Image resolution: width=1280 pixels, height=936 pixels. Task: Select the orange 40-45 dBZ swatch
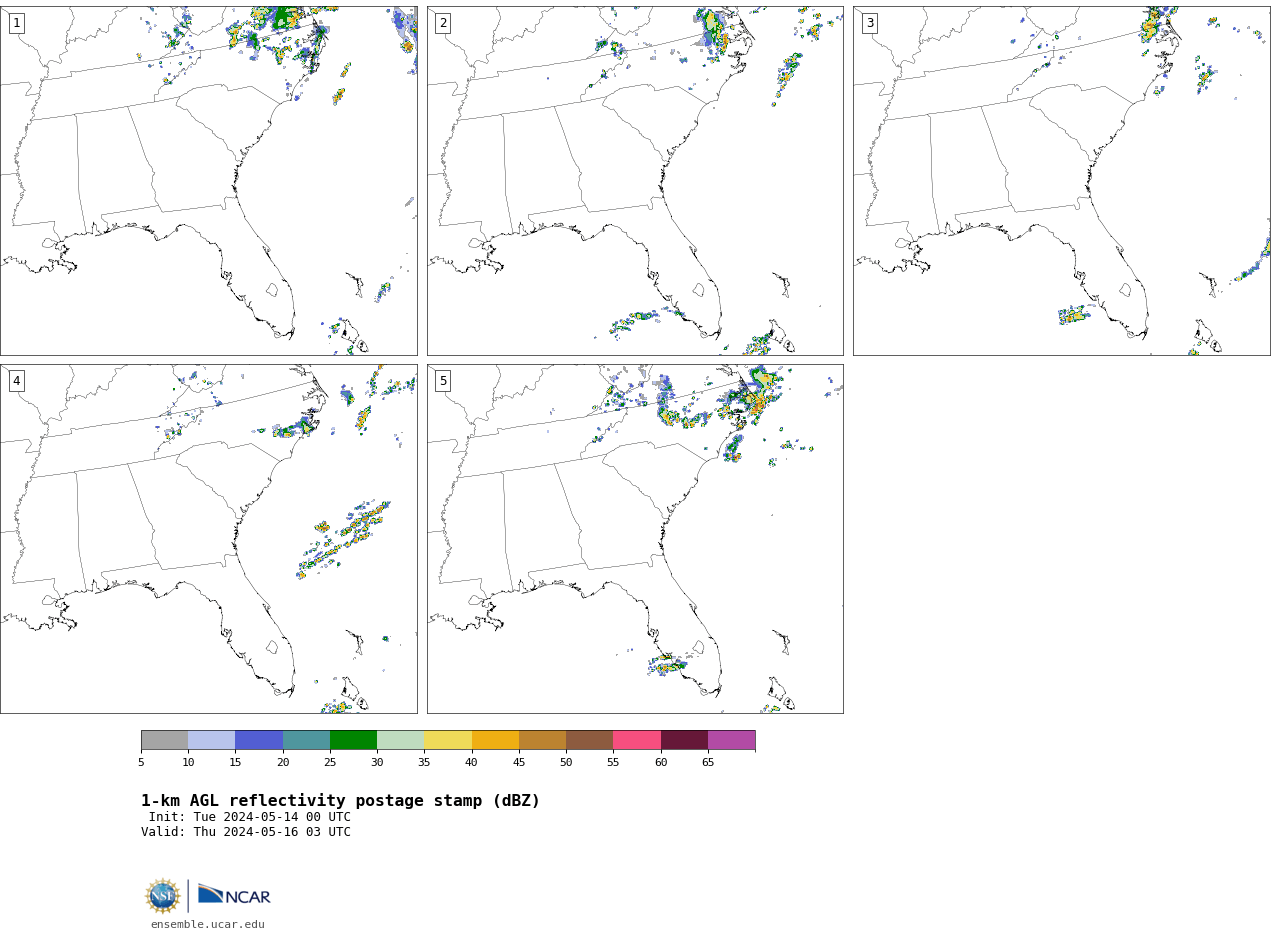pyautogui.click(x=495, y=740)
